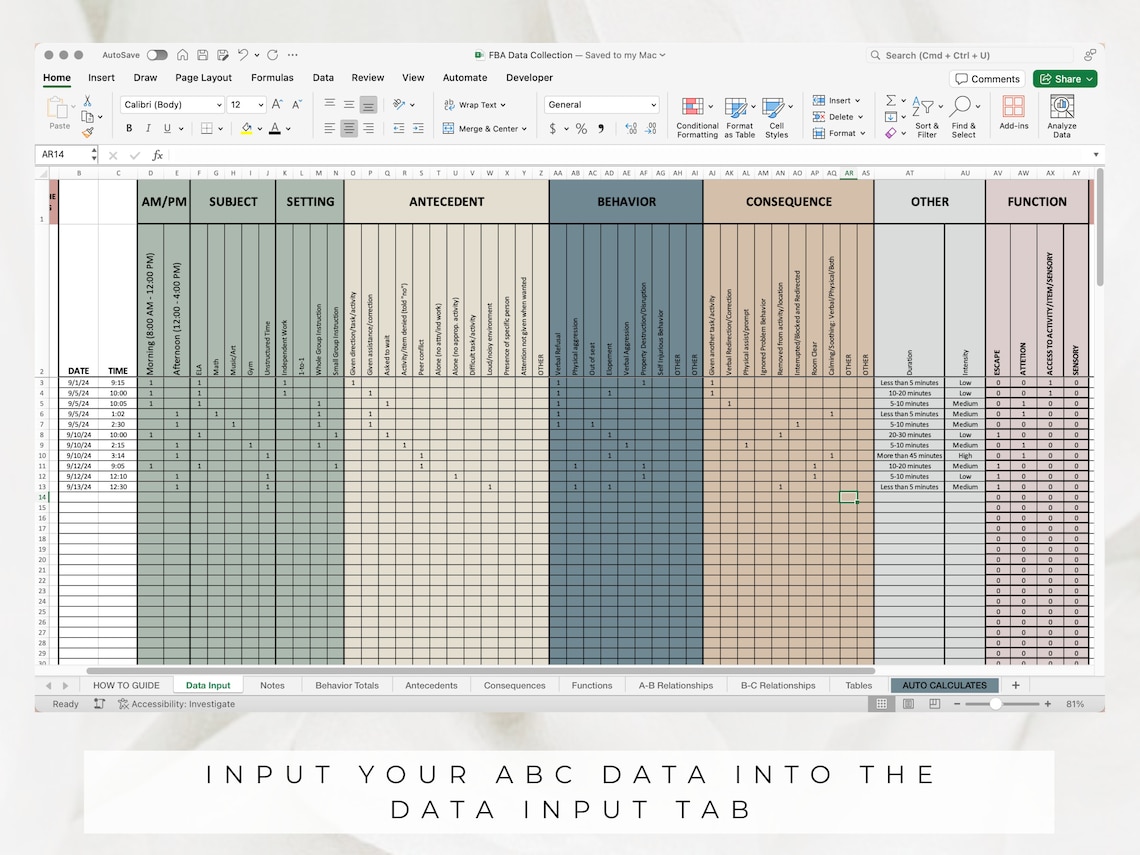Click the green Share button
Screen dimensions: 1140x855
click(x=1064, y=78)
